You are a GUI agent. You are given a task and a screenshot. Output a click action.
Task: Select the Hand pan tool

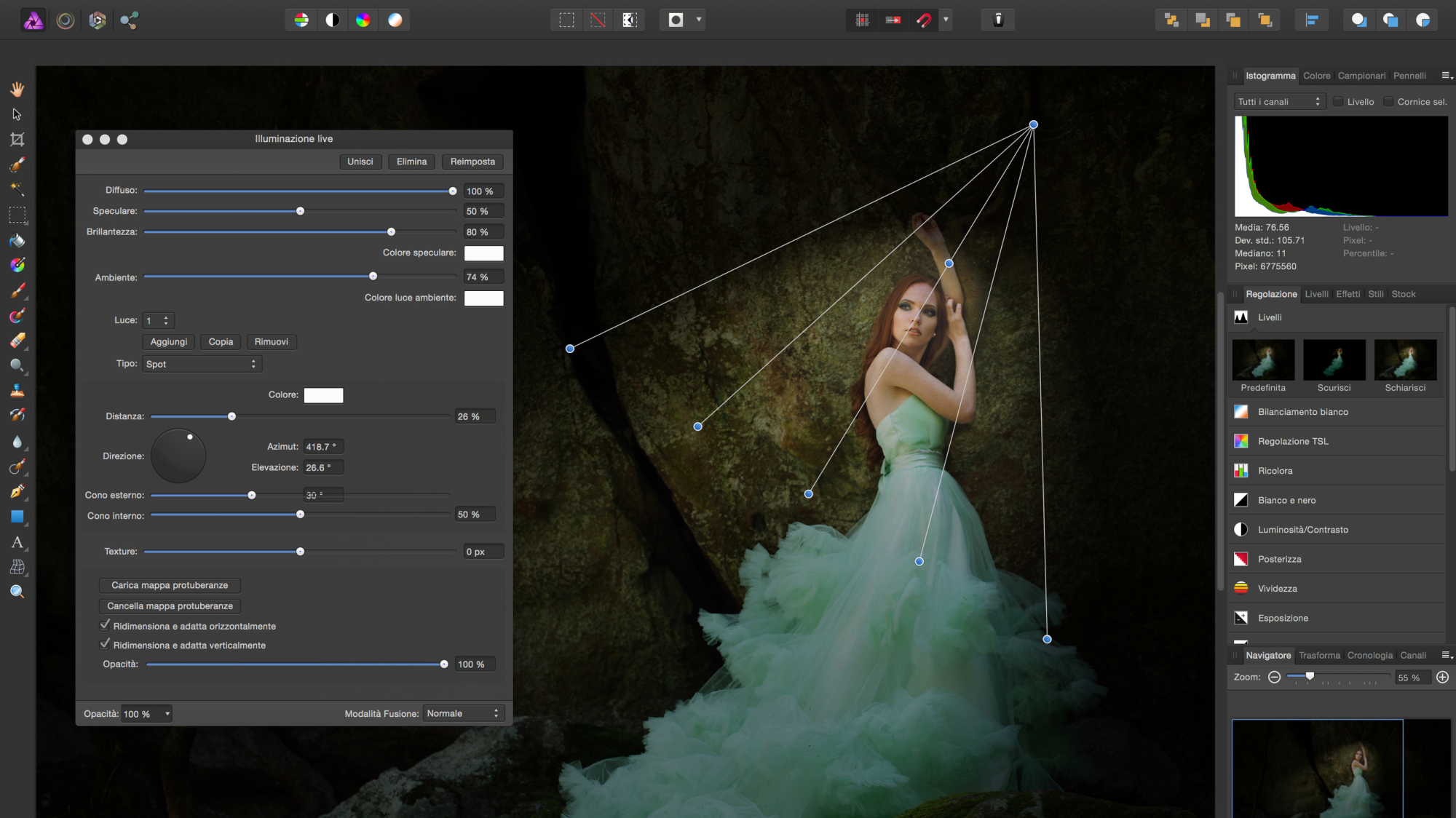pyautogui.click(x=17, y=90)
